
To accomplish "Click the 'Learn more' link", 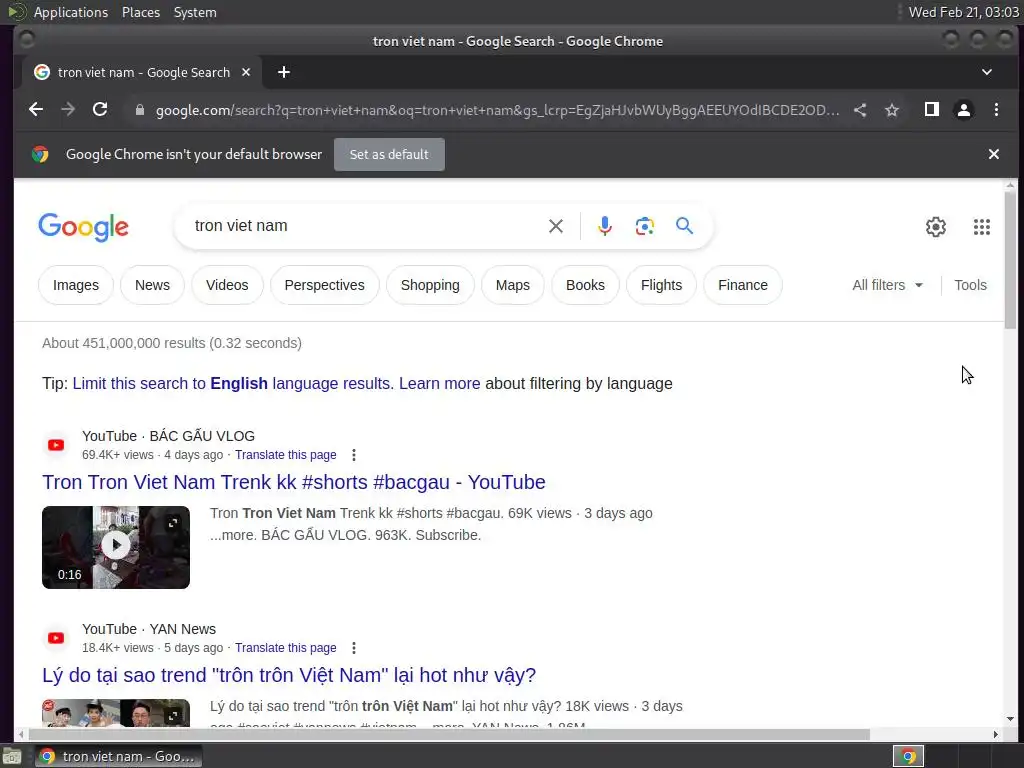I will (440, 383).
